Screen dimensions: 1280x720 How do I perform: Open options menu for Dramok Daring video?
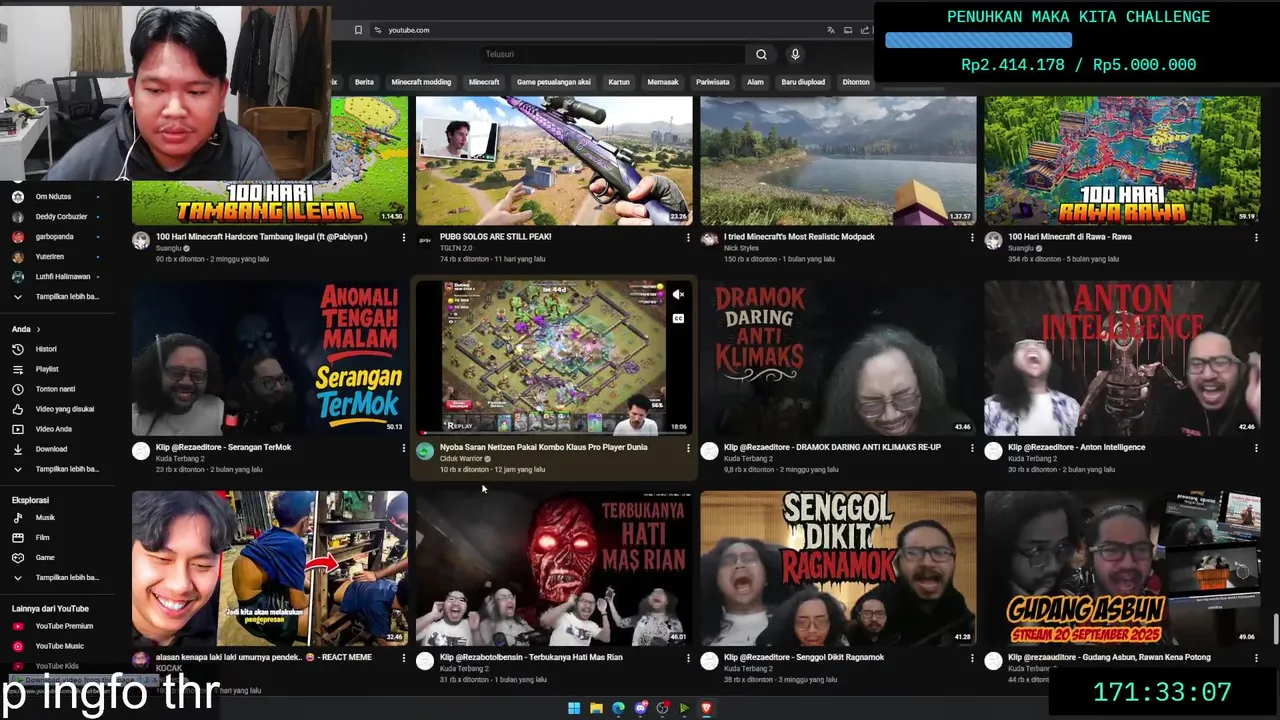(972, 448)
